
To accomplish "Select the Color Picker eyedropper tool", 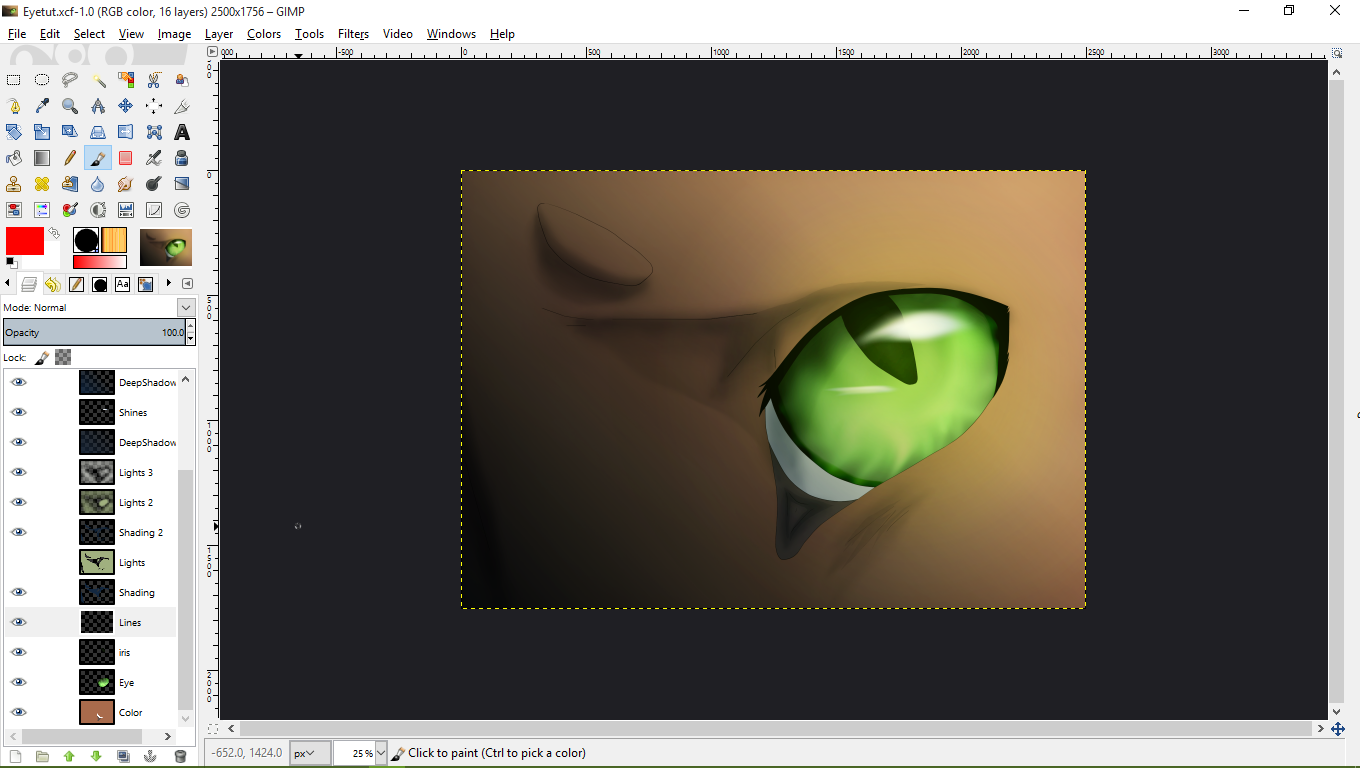I will point(42,106).
